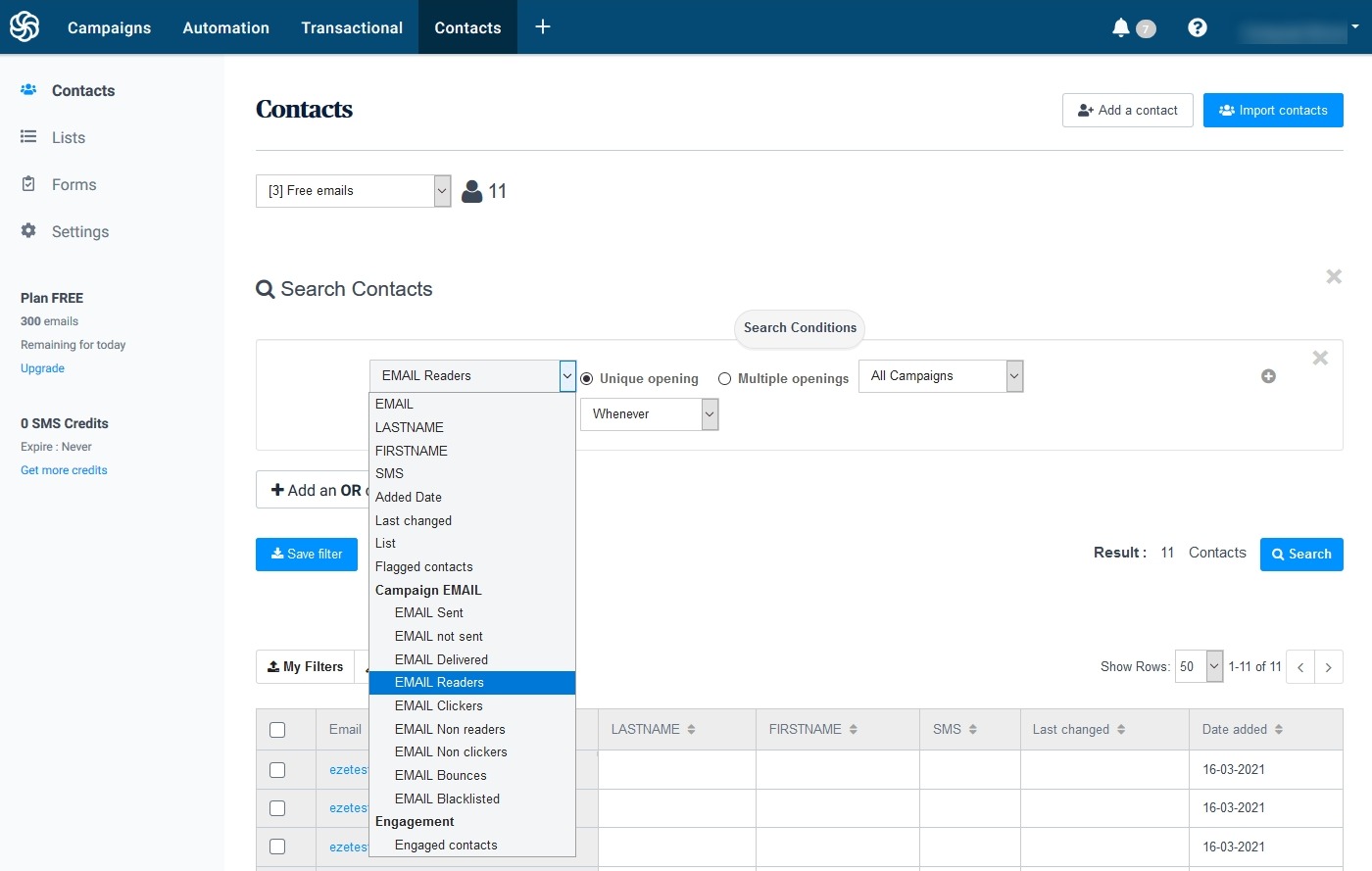
Task: Close the Search Contacts panel
Action: [1334, 277]
